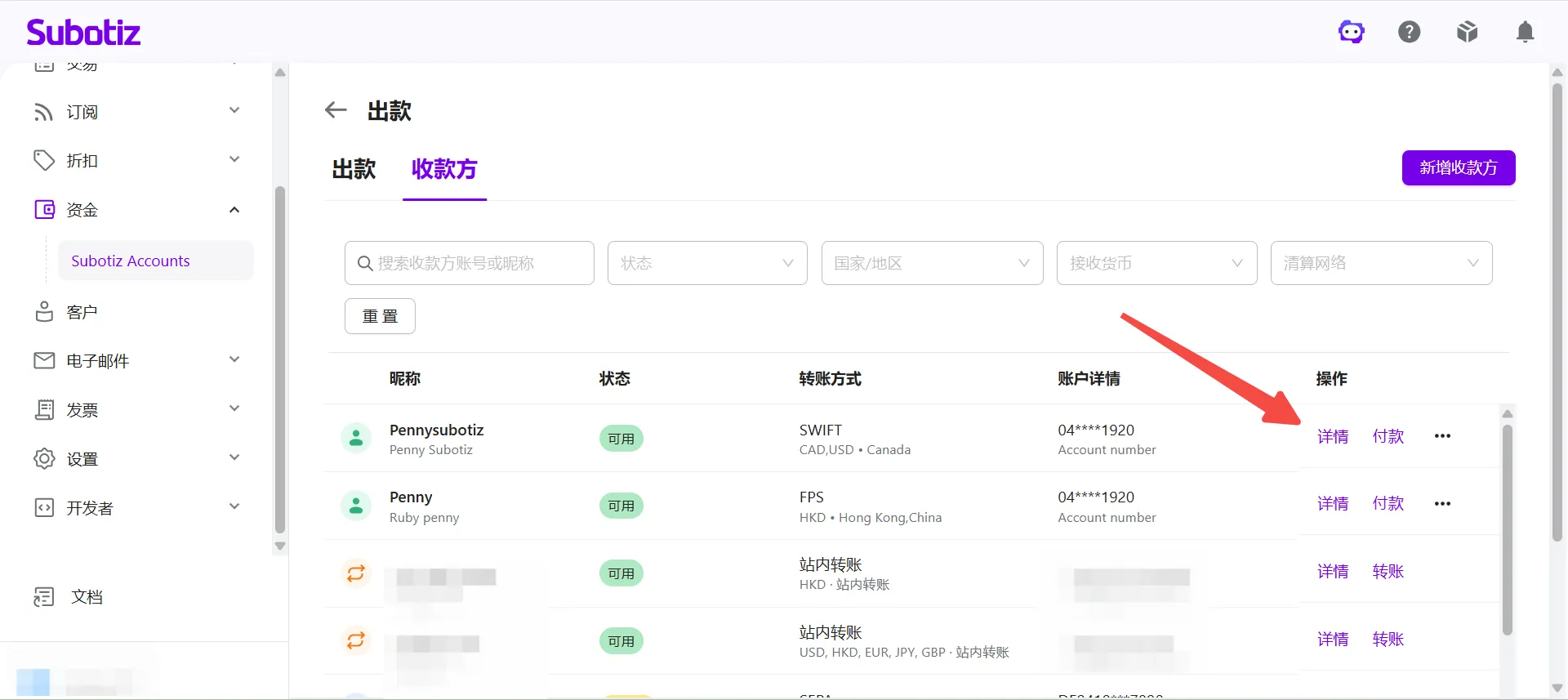Click the page scrollbar up arrow
Image resolution: width=1568 pixels, height=700 pixels.
coord(1557,72)
